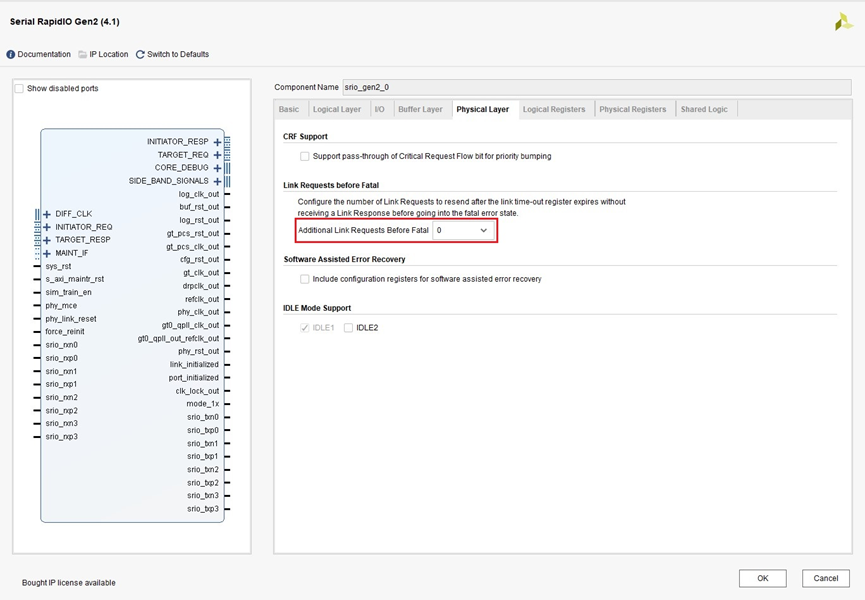Enable Critical Request Flow pass-through checkbox
The width and height of the screenshot is (865, 600).
click(x=305, y=157)
